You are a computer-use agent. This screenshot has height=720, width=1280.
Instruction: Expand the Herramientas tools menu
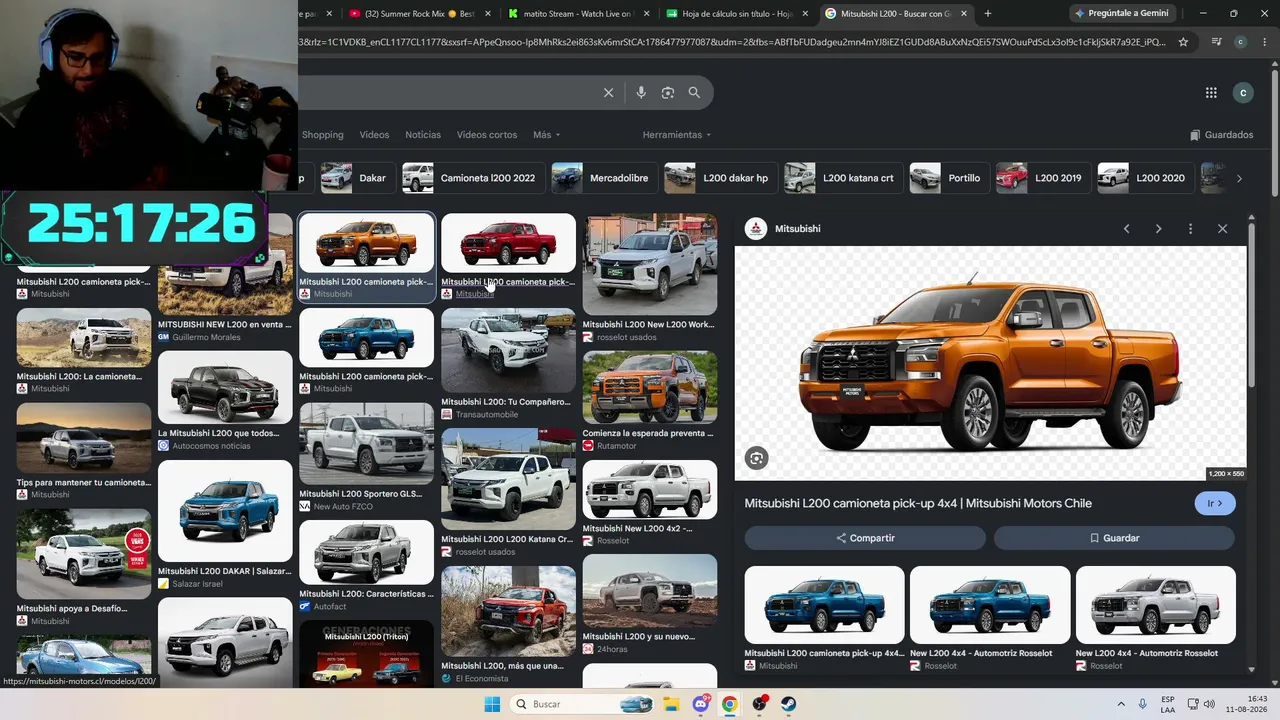tap(677, 135)
